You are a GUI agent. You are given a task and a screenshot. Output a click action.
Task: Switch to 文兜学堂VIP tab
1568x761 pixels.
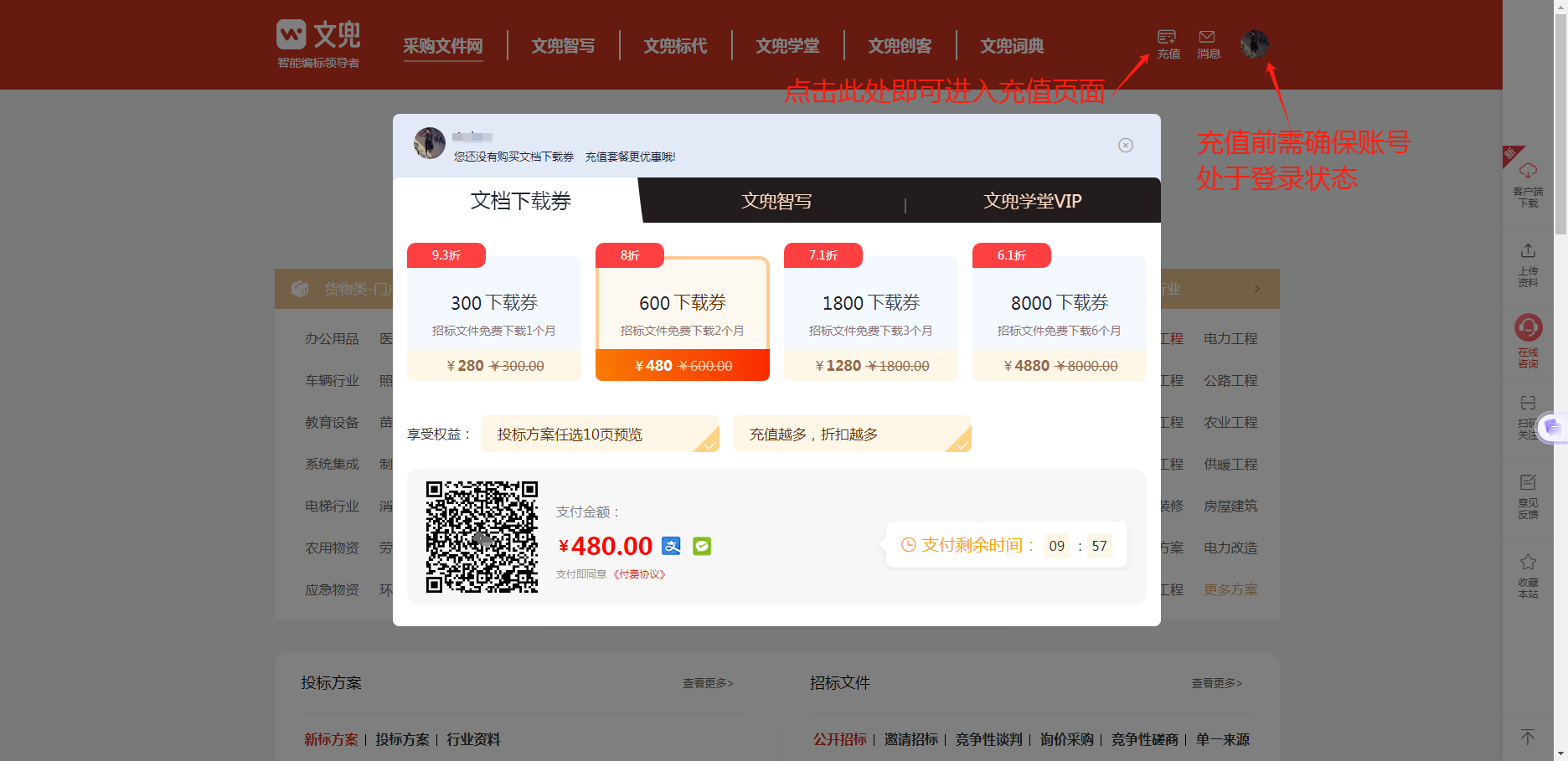coord(1033,201)
